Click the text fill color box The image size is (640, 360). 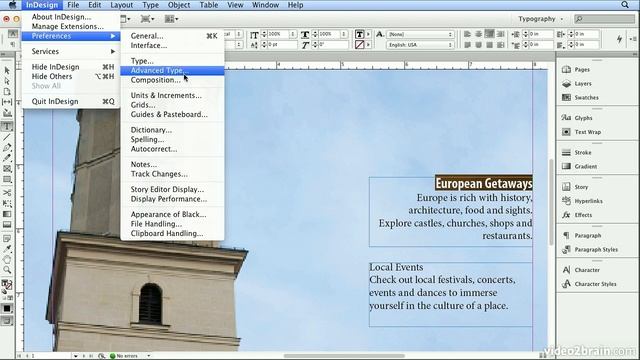[360, 34]
